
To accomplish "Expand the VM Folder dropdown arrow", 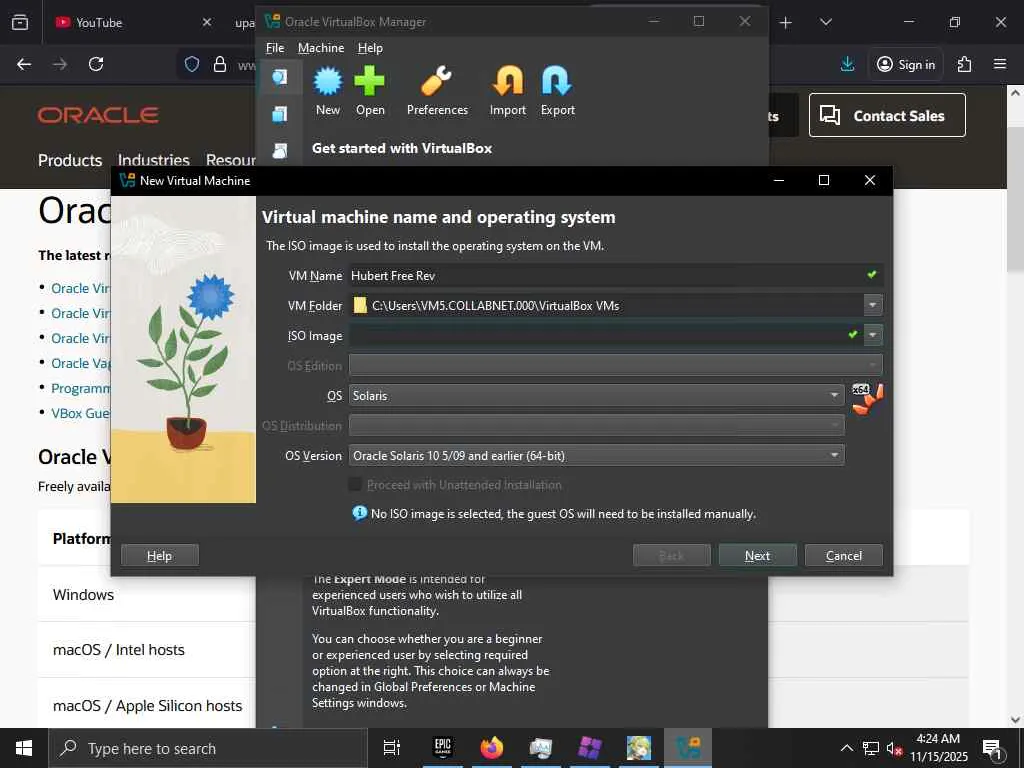I will (x=872, y=305).
